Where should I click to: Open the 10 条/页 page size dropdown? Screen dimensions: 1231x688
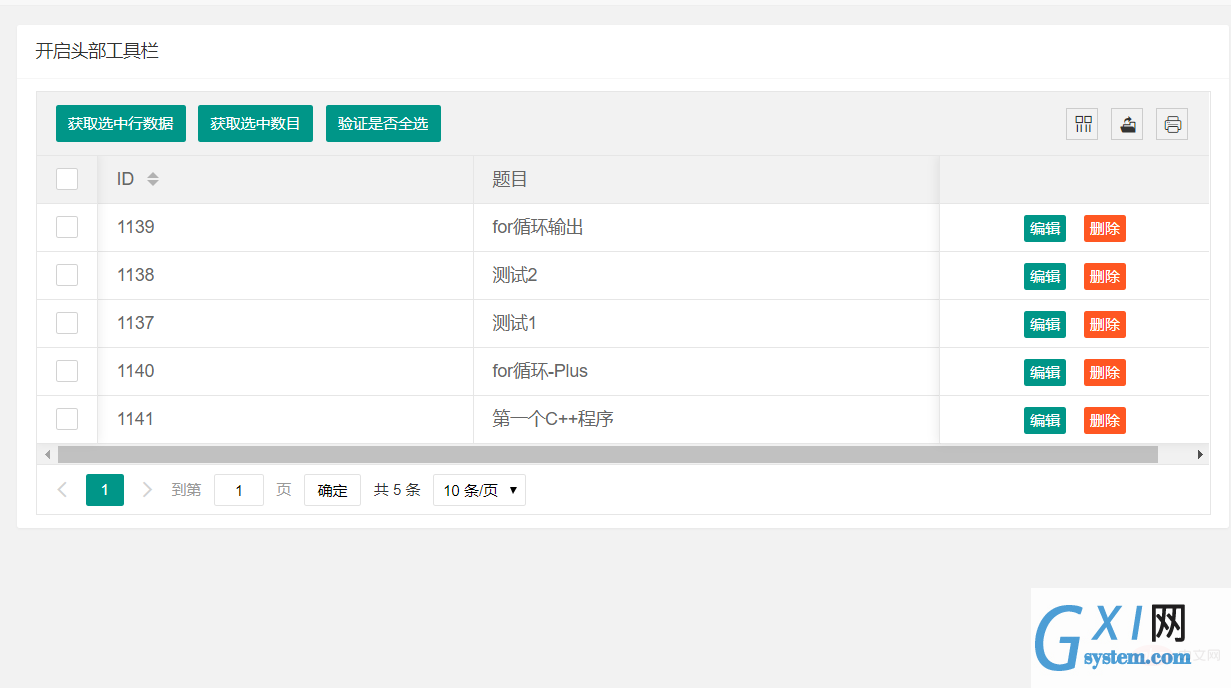point(479,490)
